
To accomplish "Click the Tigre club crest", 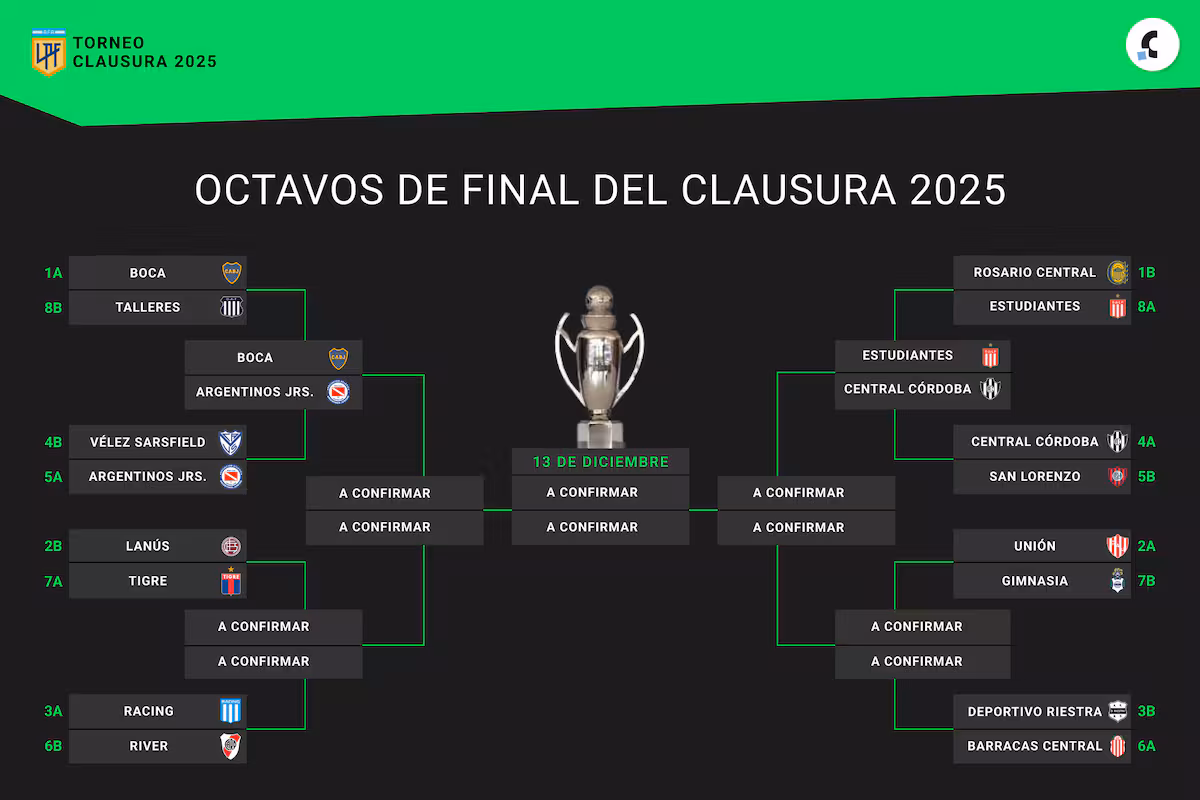I will click(231, 582).
